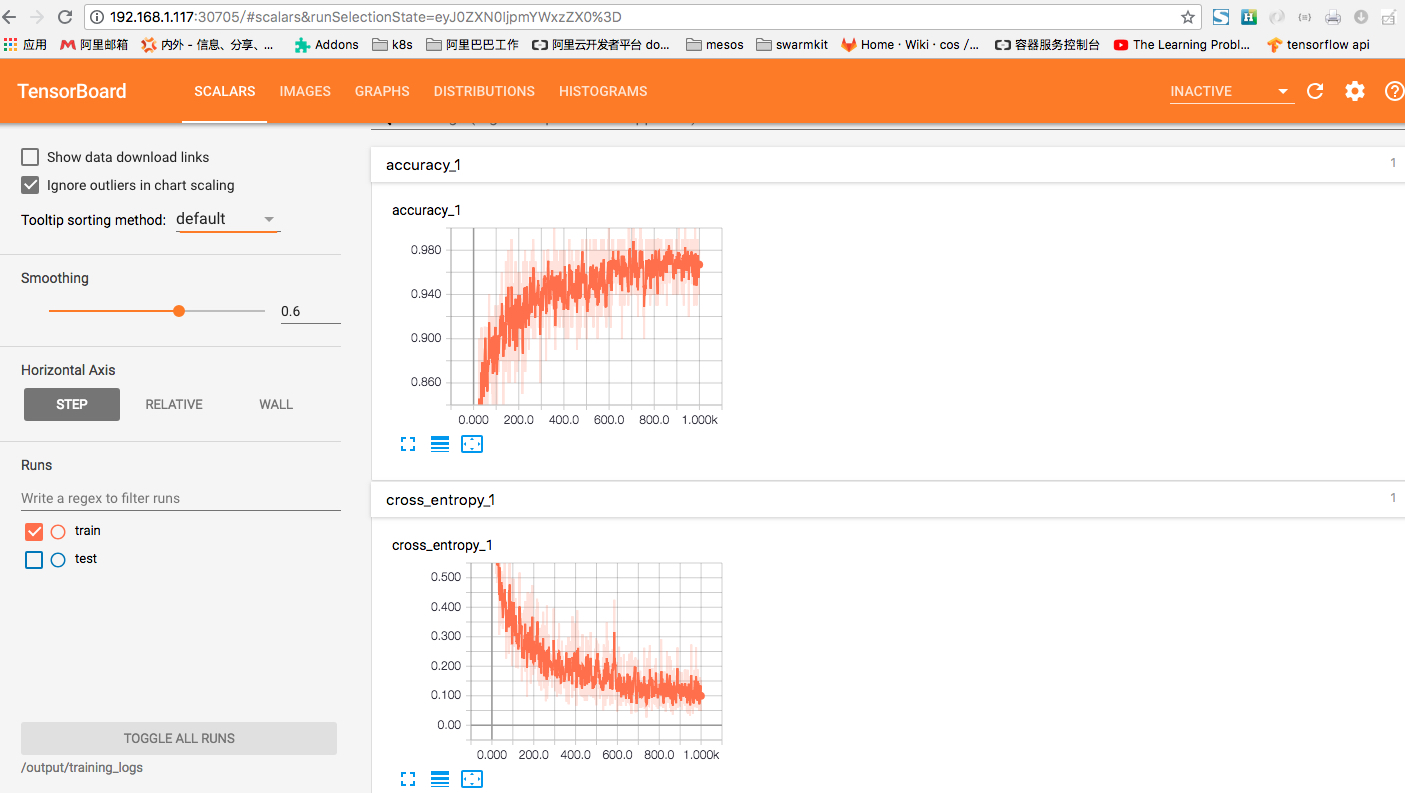Image resolution: width=1405 pixels, height=793 pixels.
Task: Toggle log scale on accuracy_1 chart
Action: 440,444
